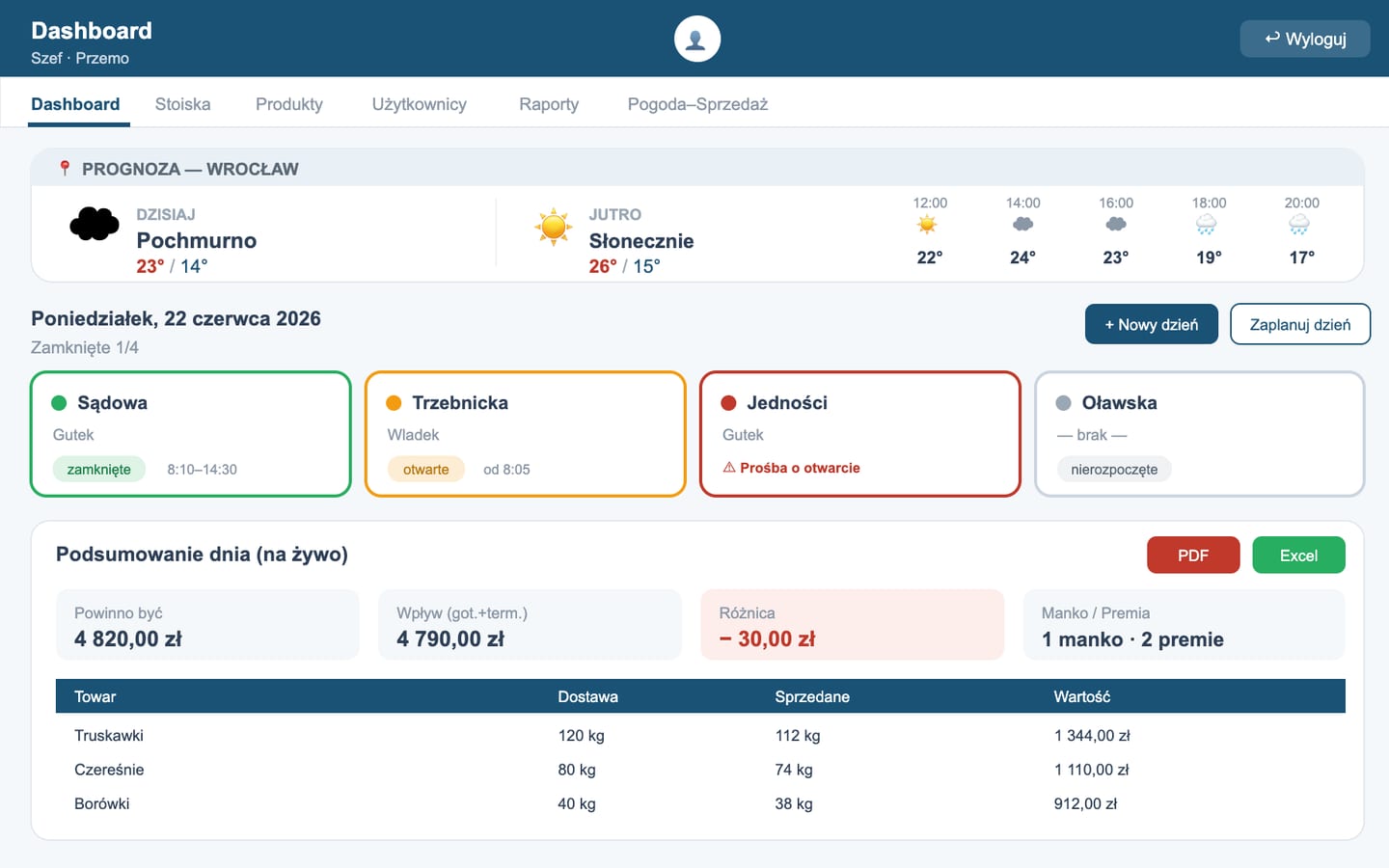Open the Pogoda–Sprzedaż tab
Screen dimensions: 1389x868
697,104
